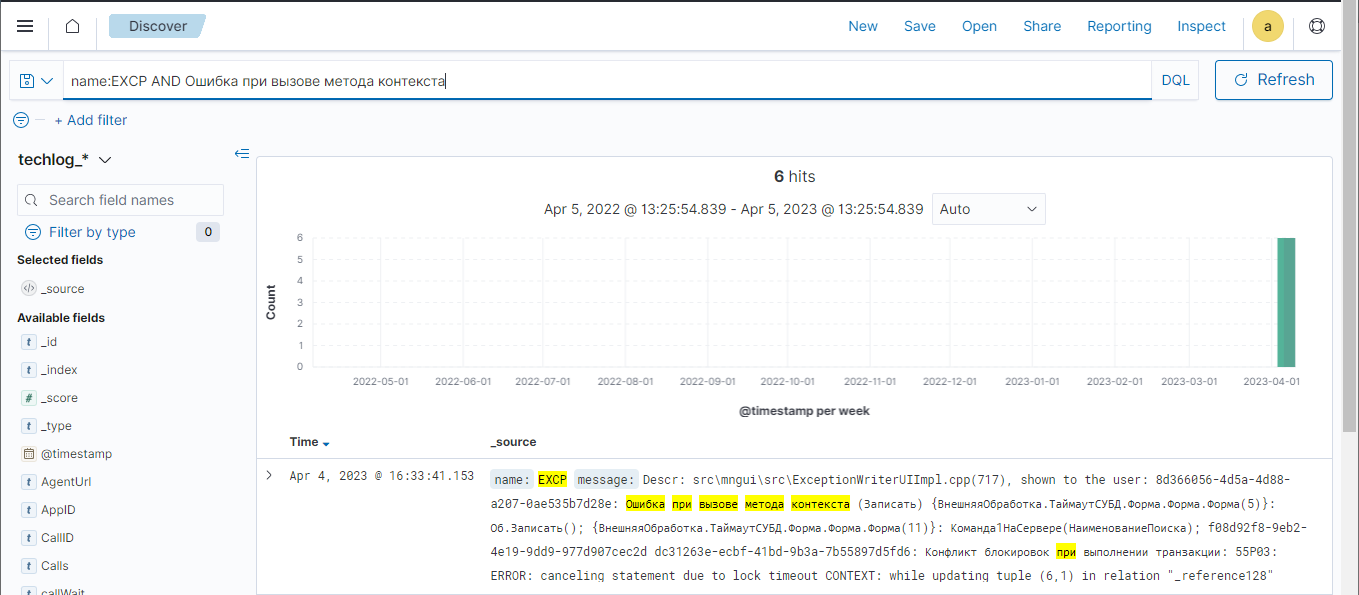Open the Inspect menu item
The height and width of the screenshot is (595, 1359).
[x=1201, y=27]
